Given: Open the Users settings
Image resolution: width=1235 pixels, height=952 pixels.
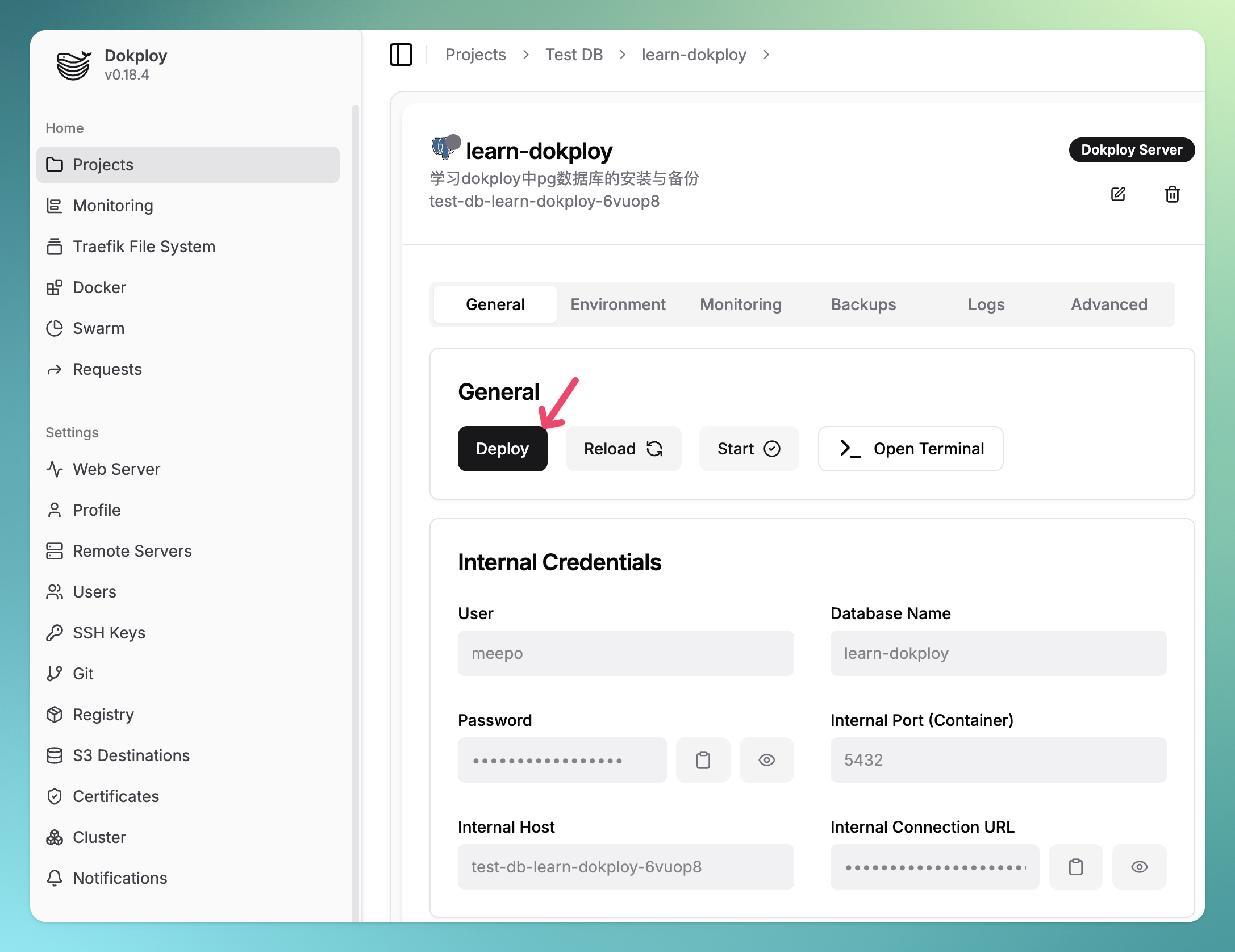Looking at the screenshot, I should click(x=188, y=592).
